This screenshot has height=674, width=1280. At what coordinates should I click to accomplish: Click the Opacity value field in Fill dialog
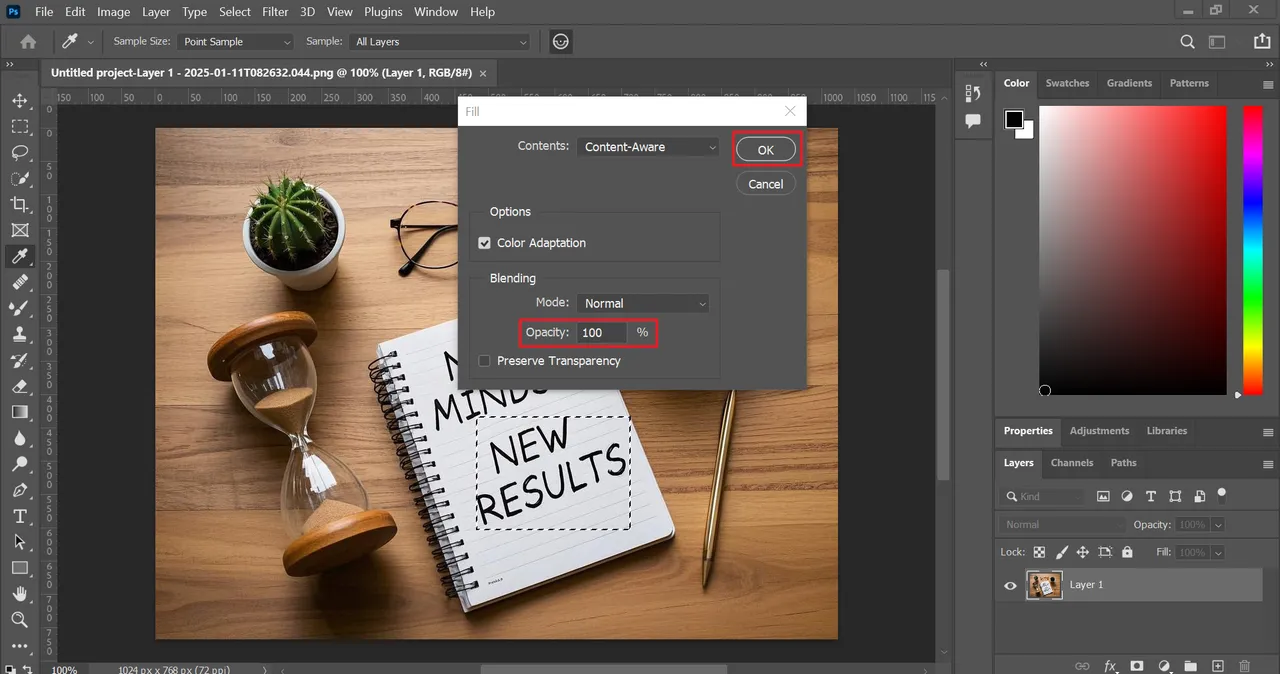click(601, 333)
